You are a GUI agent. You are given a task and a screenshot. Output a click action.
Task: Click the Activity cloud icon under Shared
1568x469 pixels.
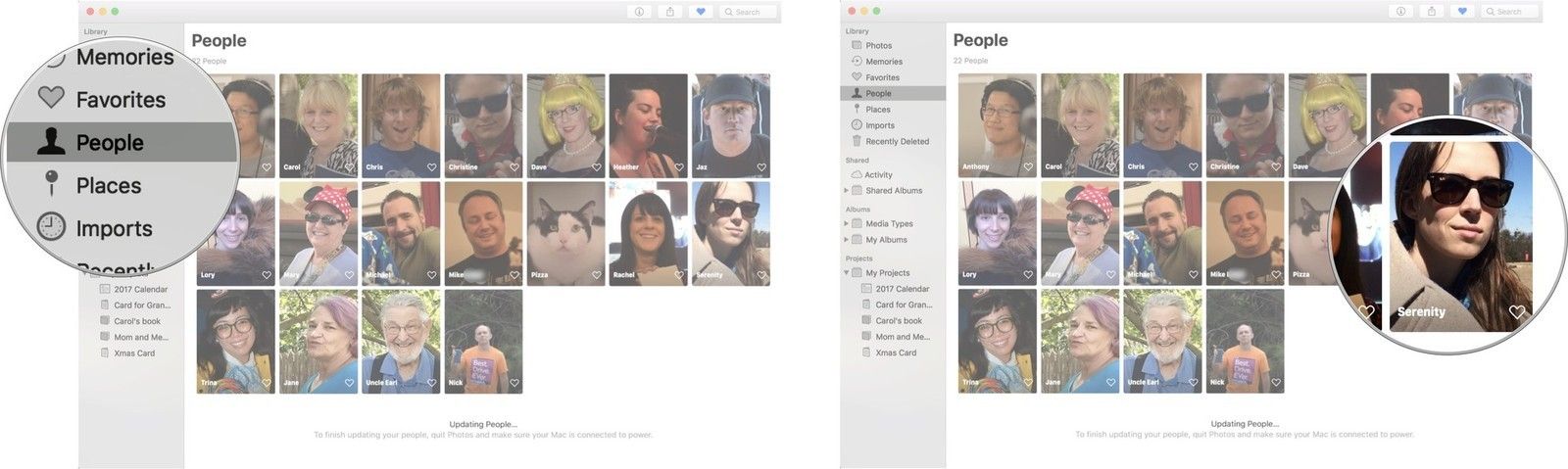click(857, 174)
